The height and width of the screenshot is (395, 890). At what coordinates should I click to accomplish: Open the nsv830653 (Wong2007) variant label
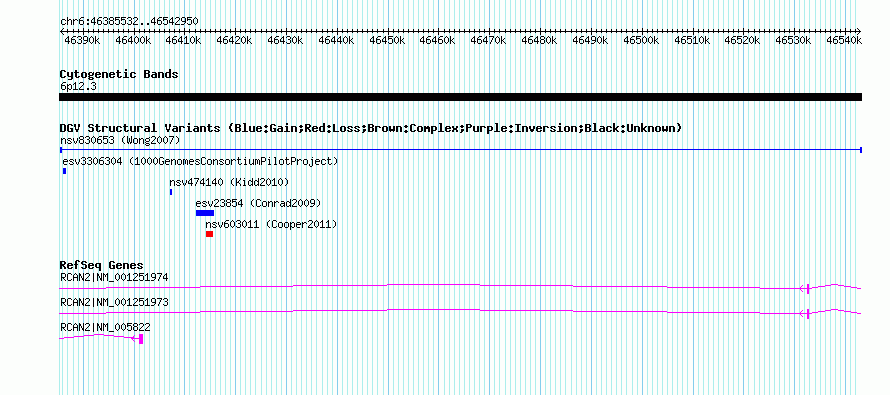click(x=120, y=140)
